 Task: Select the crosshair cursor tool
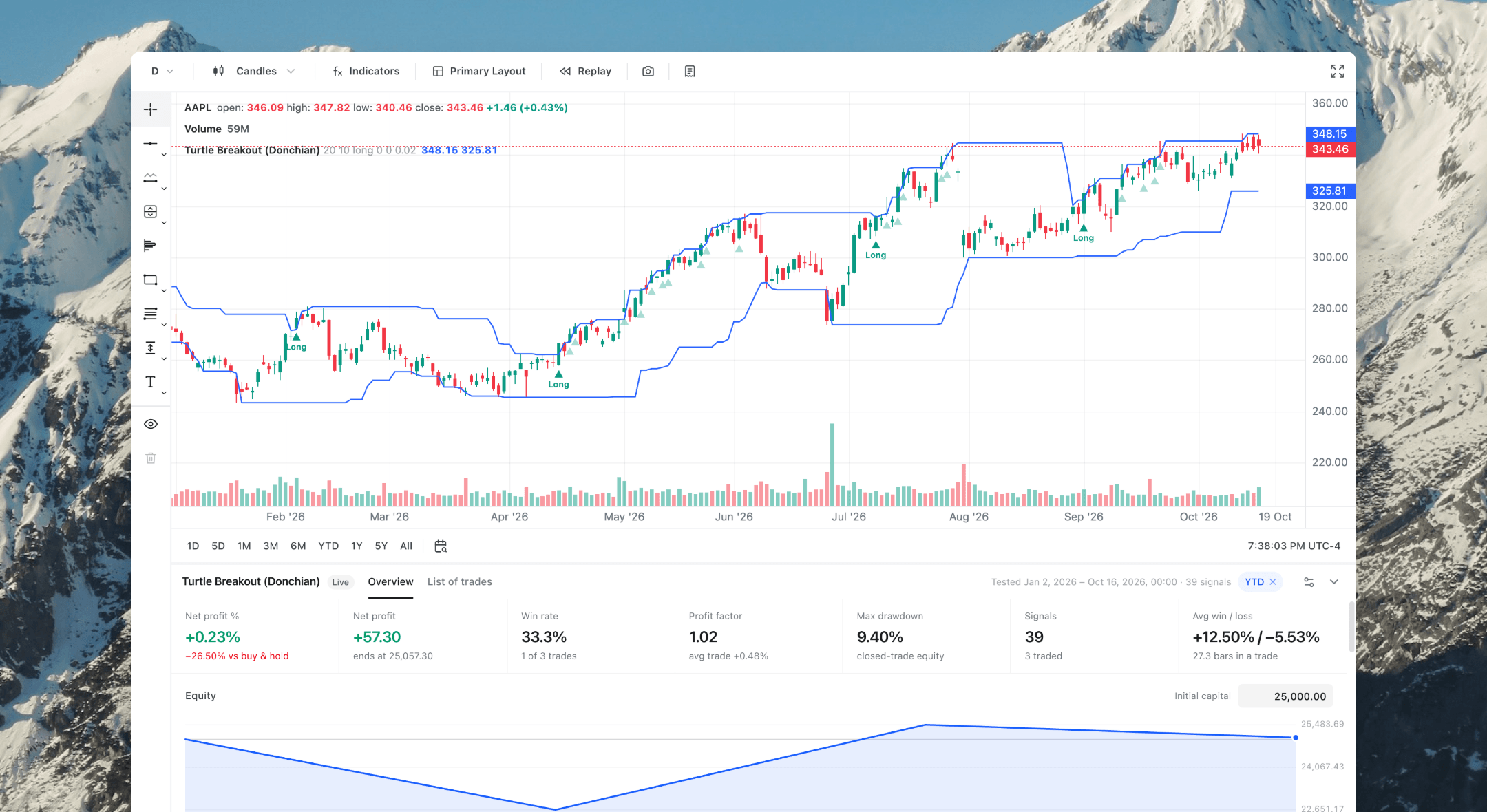point(150,109)
